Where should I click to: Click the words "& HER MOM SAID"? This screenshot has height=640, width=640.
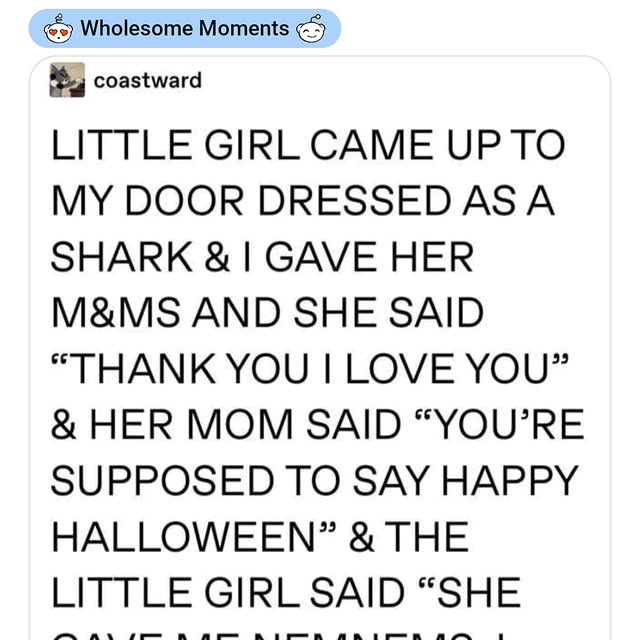click(222, 426)
